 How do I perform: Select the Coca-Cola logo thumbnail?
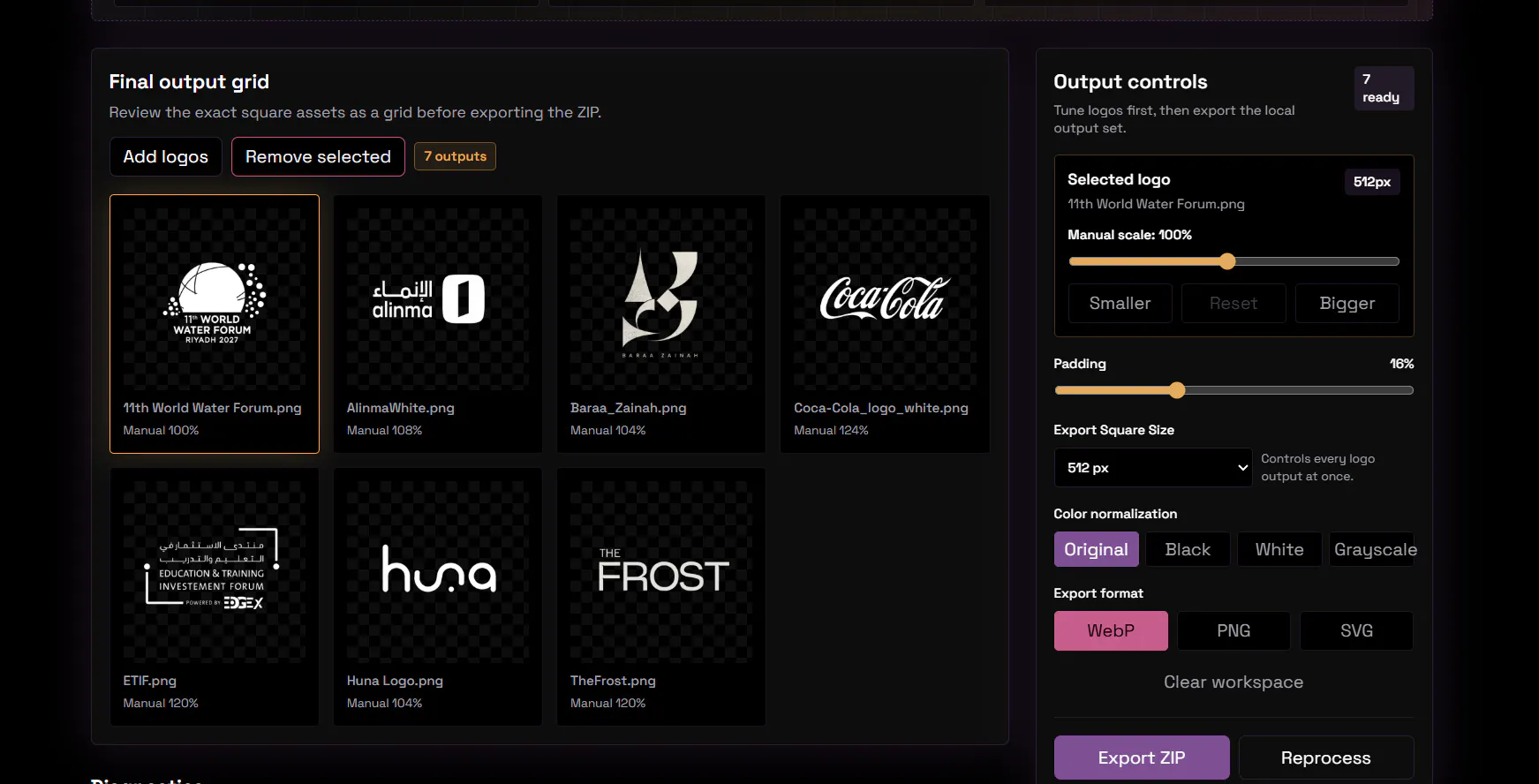click(x=885, y=299)
